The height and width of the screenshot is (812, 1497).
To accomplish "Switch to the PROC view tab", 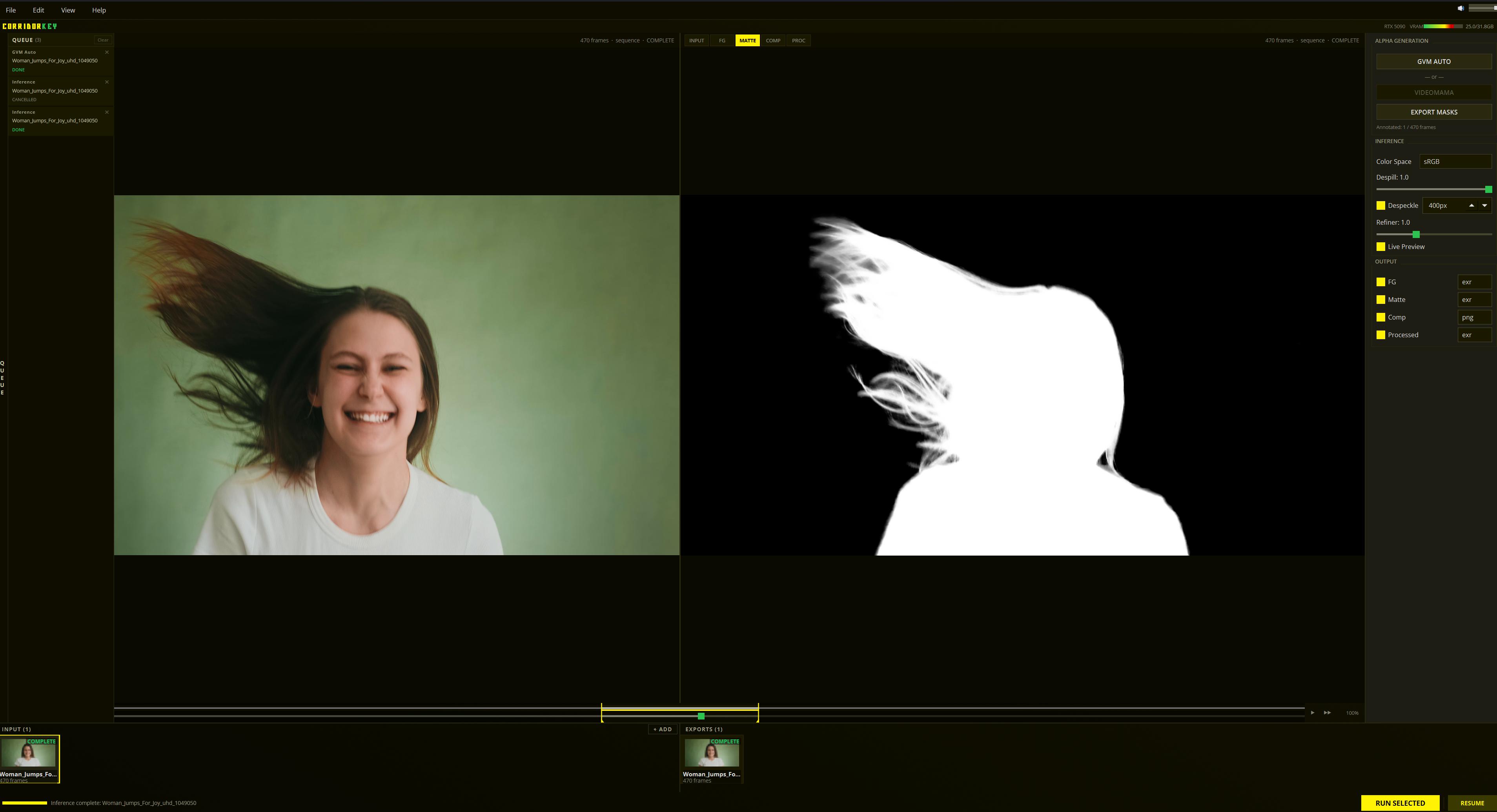I will coord(798,41).
